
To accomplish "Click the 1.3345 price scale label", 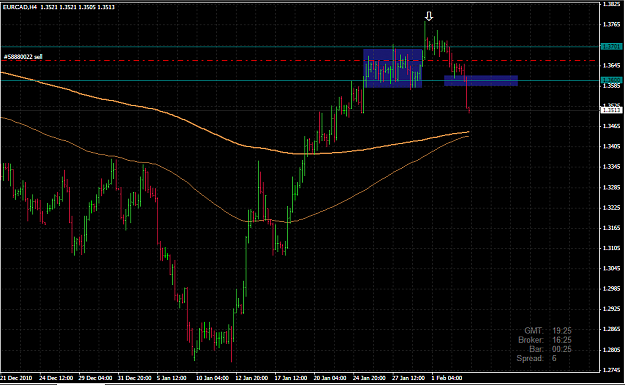I will click(x=611, y=167).
